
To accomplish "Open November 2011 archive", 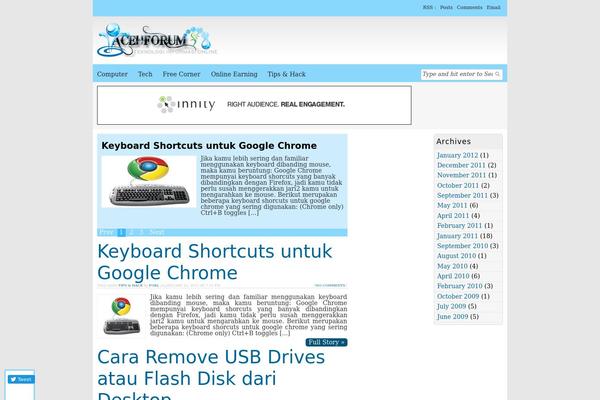I will (461, 175).
